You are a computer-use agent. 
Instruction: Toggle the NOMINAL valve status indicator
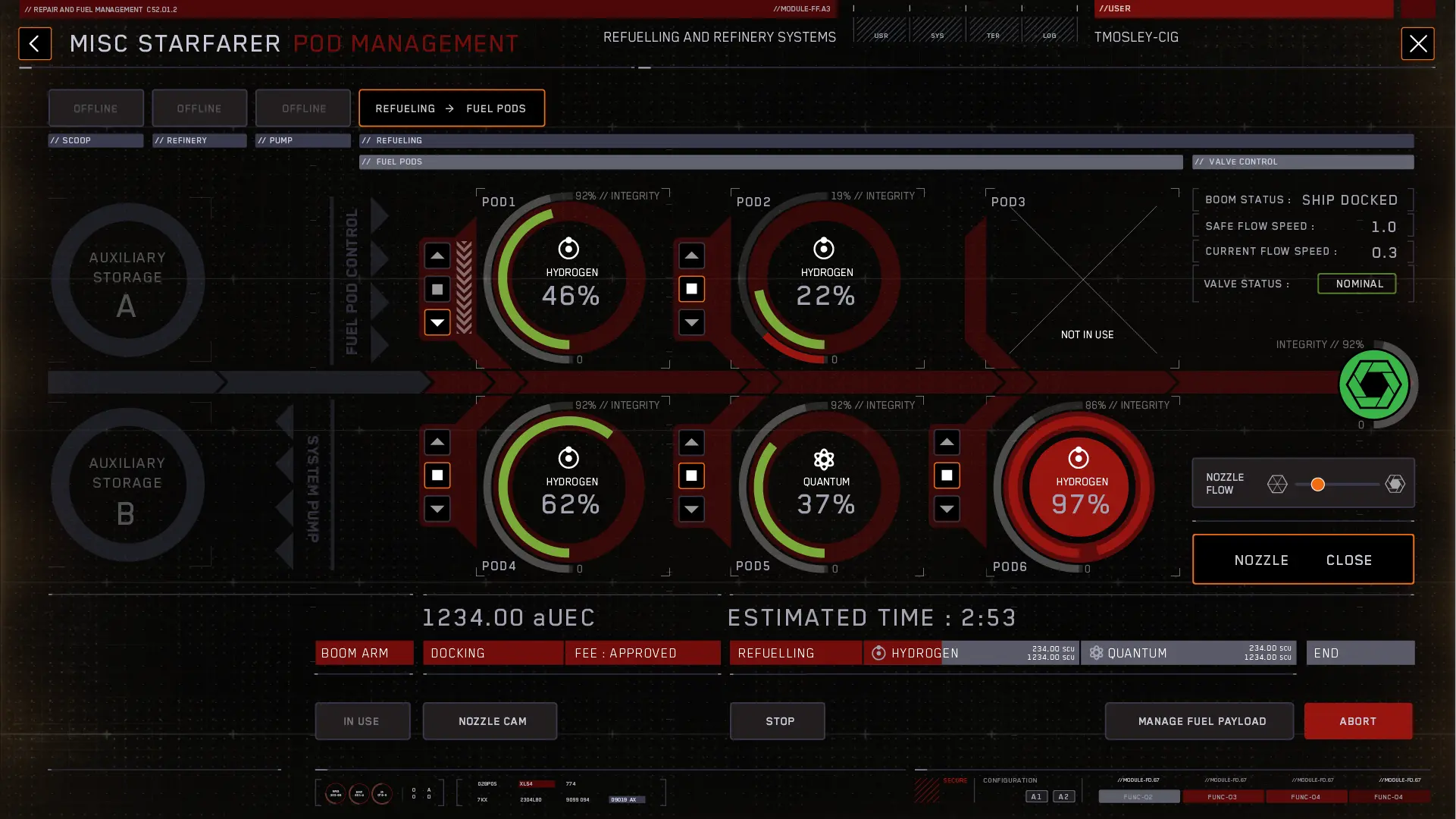(x=1357, y=284)
